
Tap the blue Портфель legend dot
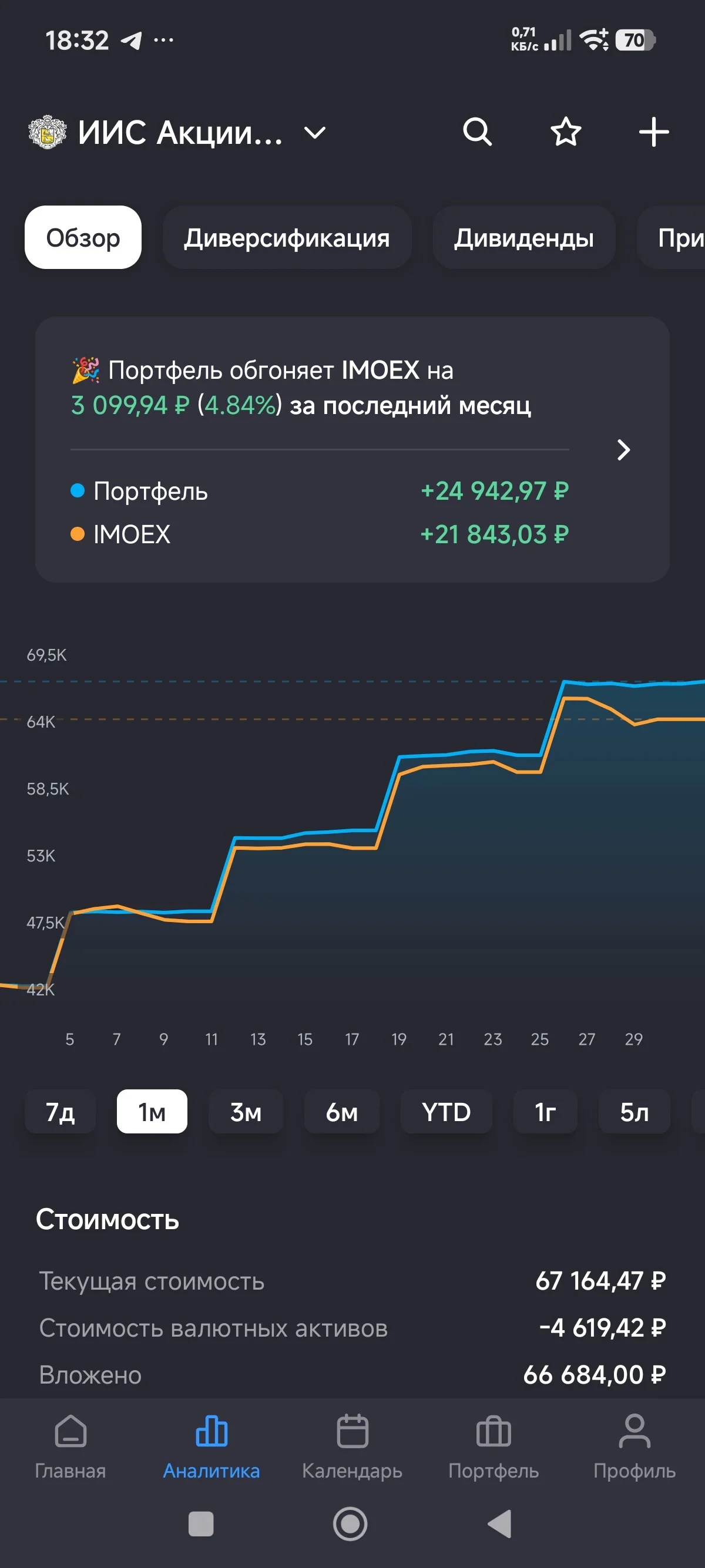[x=78, y=490]
